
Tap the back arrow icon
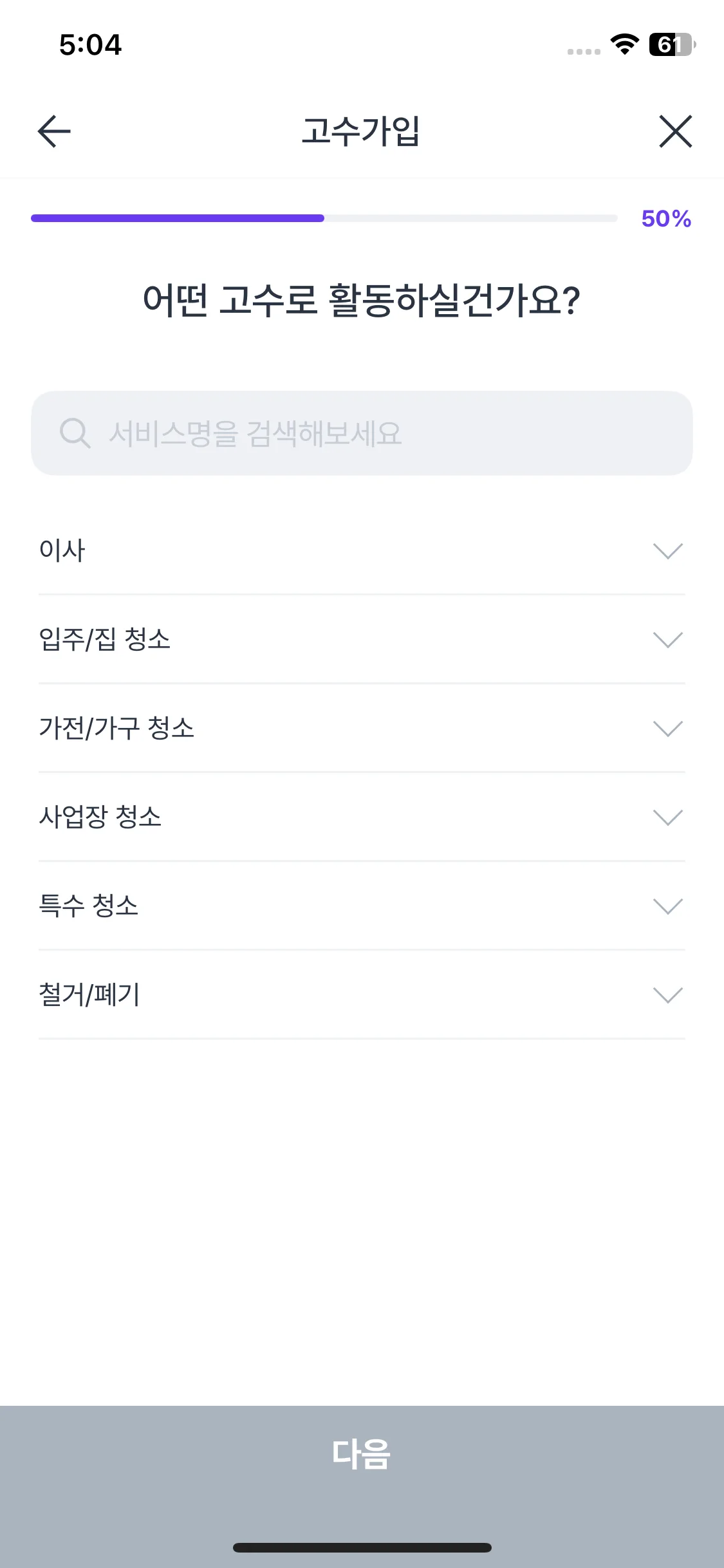tap(54, 131)
